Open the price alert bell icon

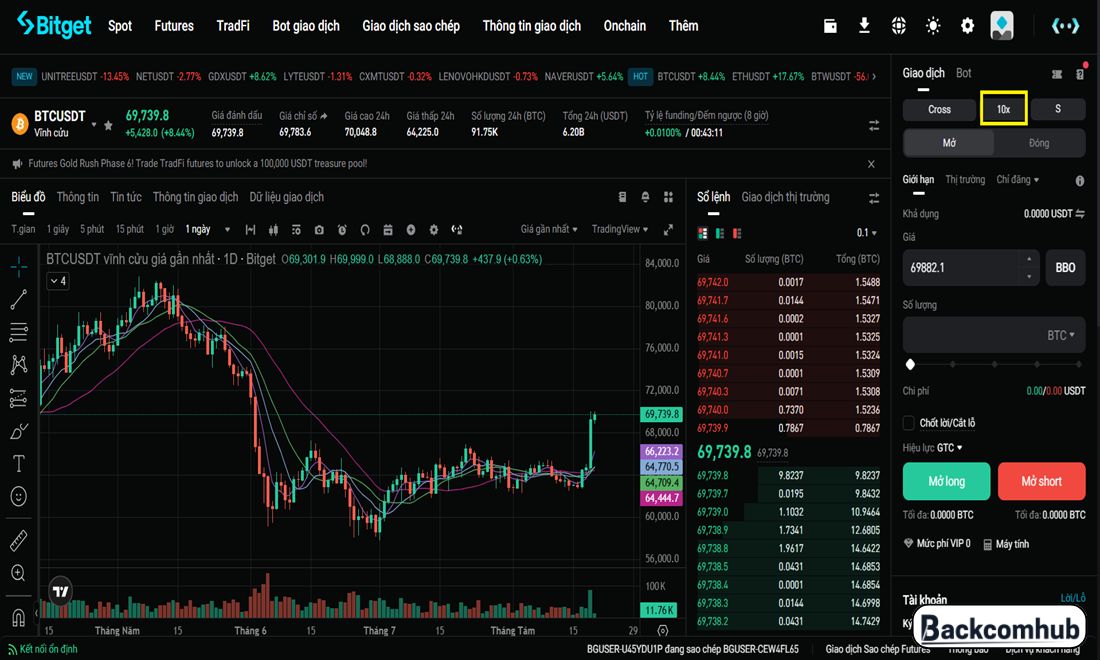pos(645,197)
